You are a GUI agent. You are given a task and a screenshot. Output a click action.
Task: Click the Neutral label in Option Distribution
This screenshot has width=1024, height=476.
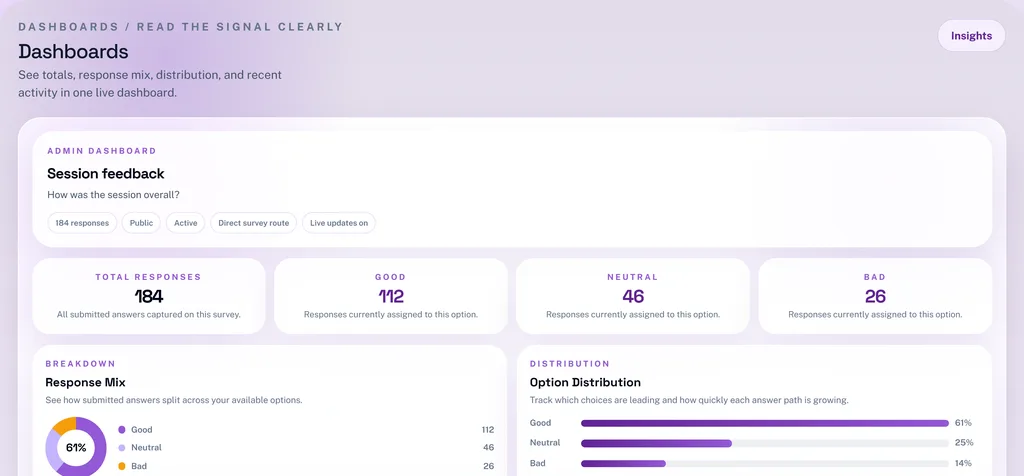[545, 443]
